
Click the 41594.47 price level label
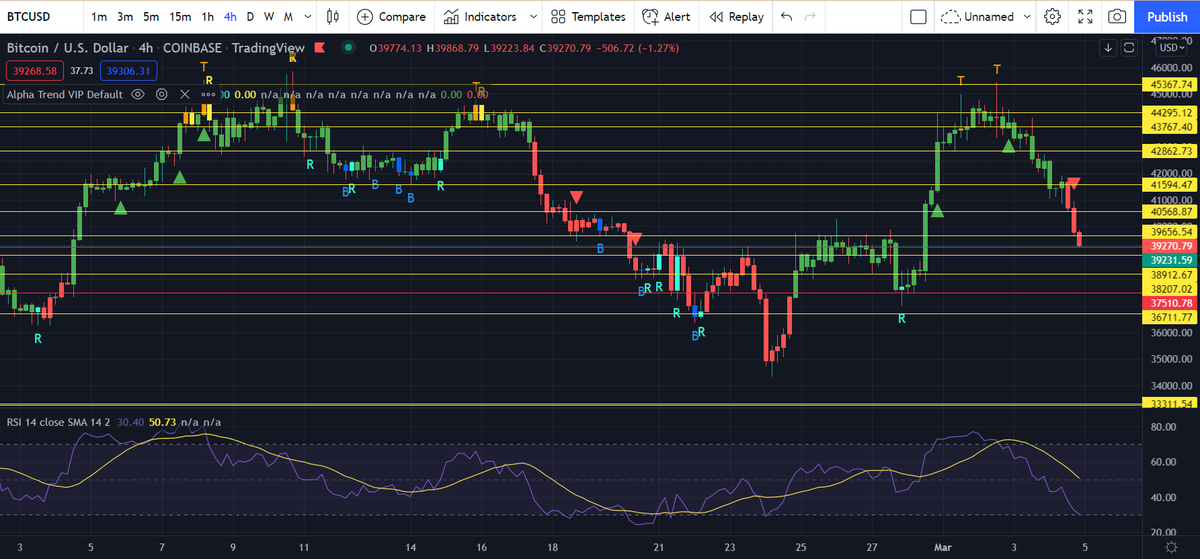point(1172,185)
